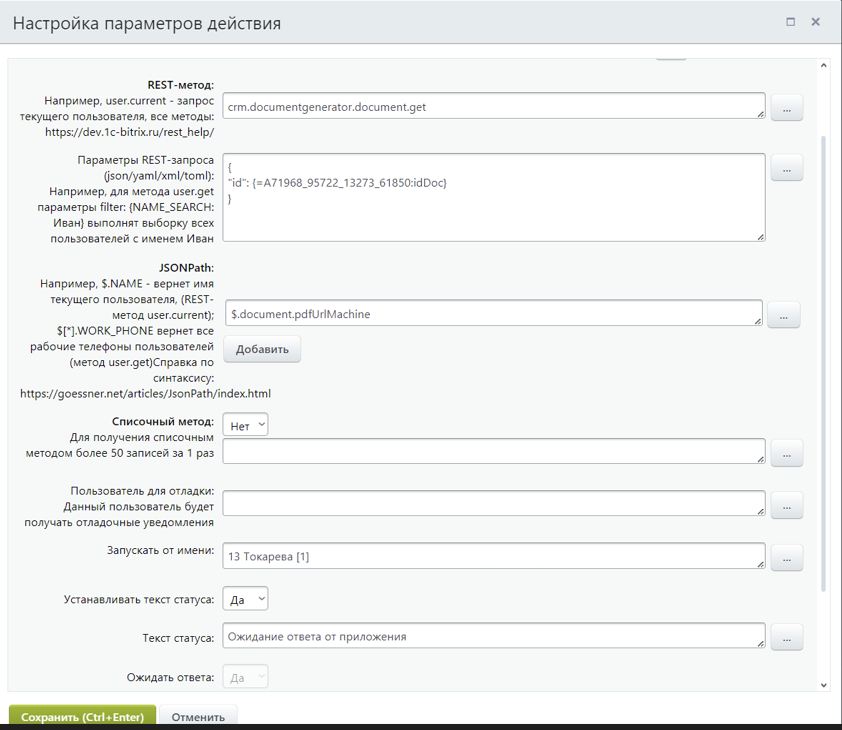Click the Отменить button
The width and height of the screenshot is (842, 730).
point(198,716)
